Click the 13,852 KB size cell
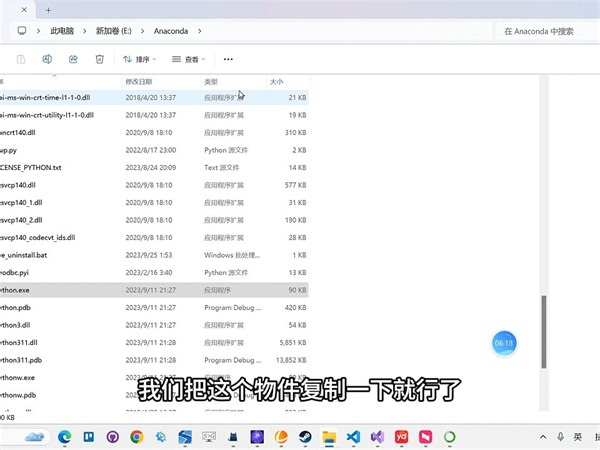 [291, 360]
